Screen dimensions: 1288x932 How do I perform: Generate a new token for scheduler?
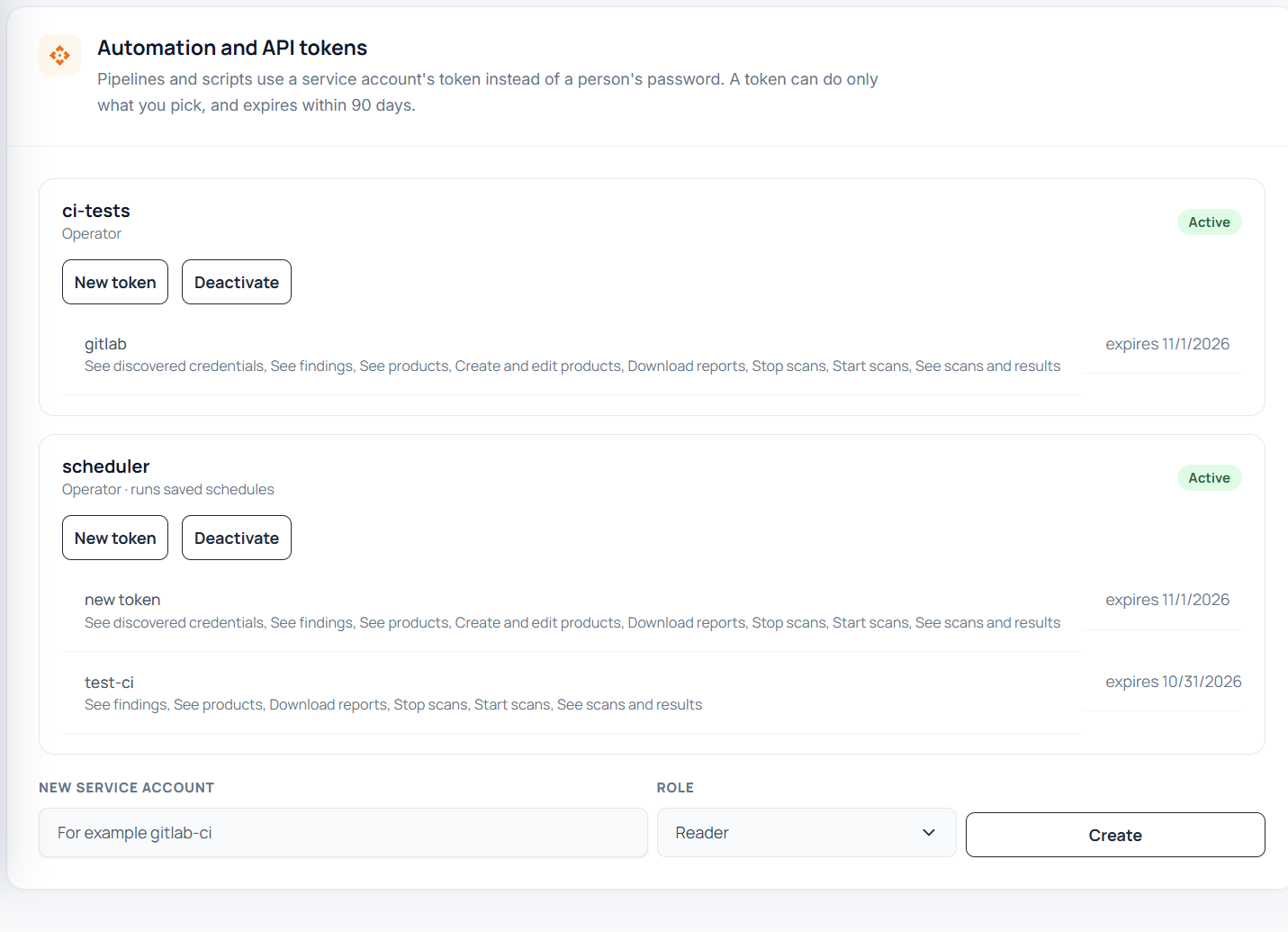(x=115, y=538)
